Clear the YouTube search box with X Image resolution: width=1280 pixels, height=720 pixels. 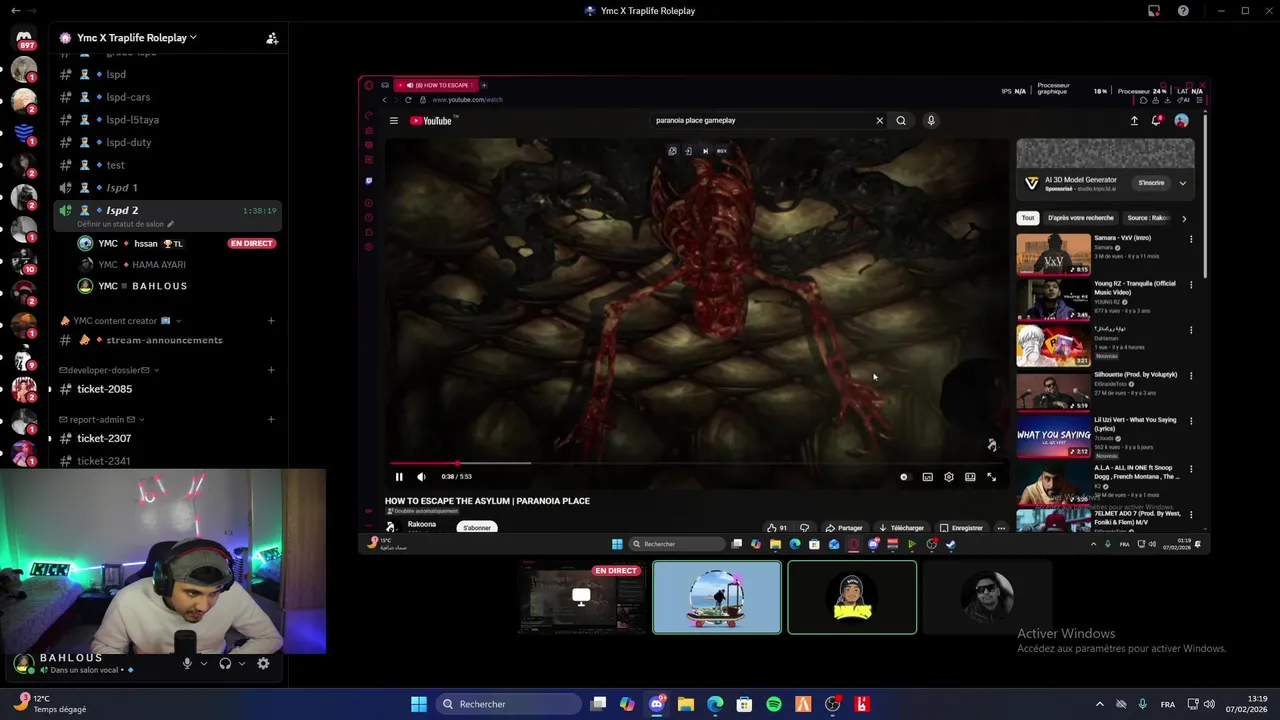pyautogui.click(x=880, y=121)
